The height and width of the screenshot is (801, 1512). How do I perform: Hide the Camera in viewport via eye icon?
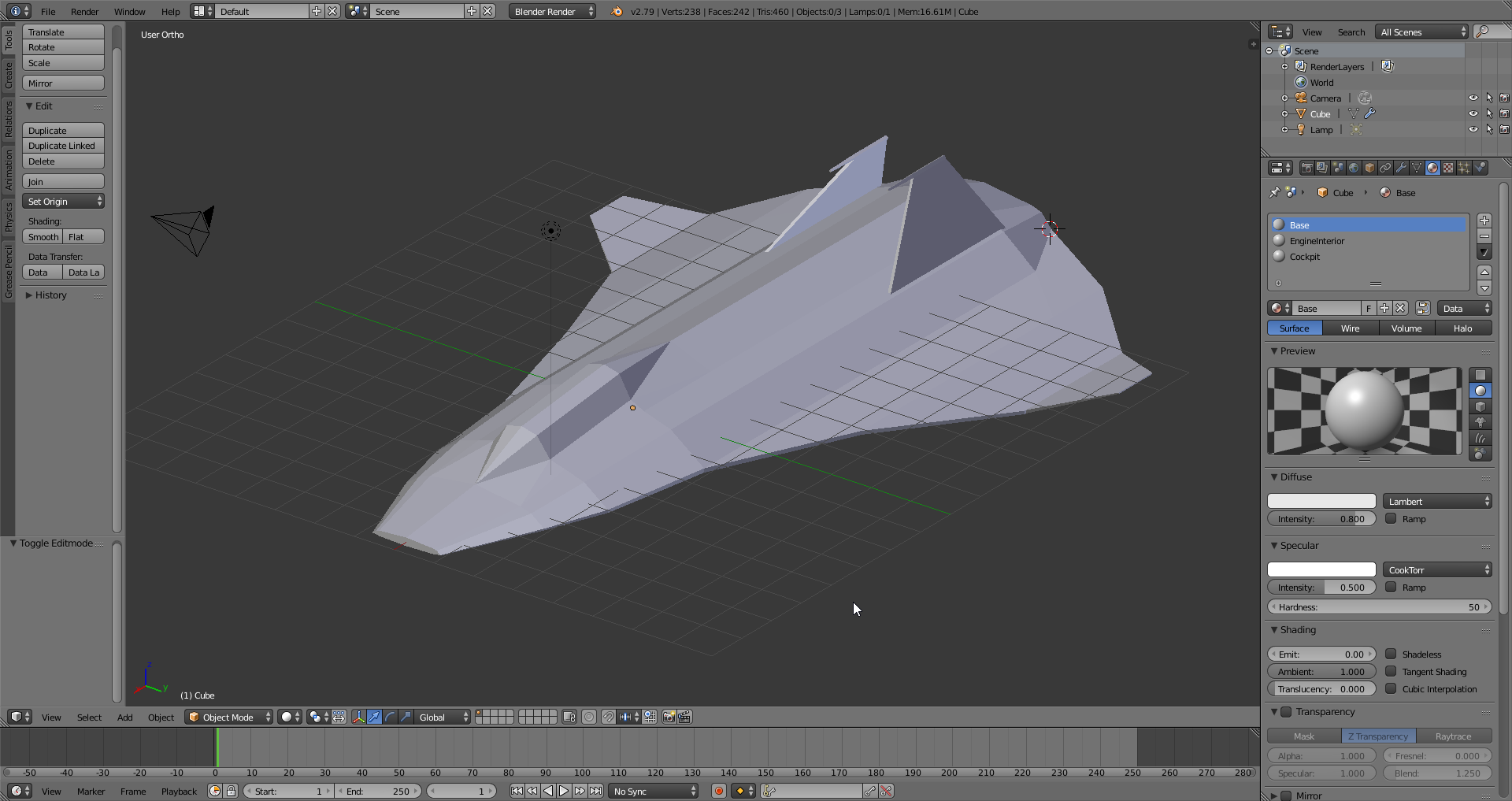point(1473,98)
